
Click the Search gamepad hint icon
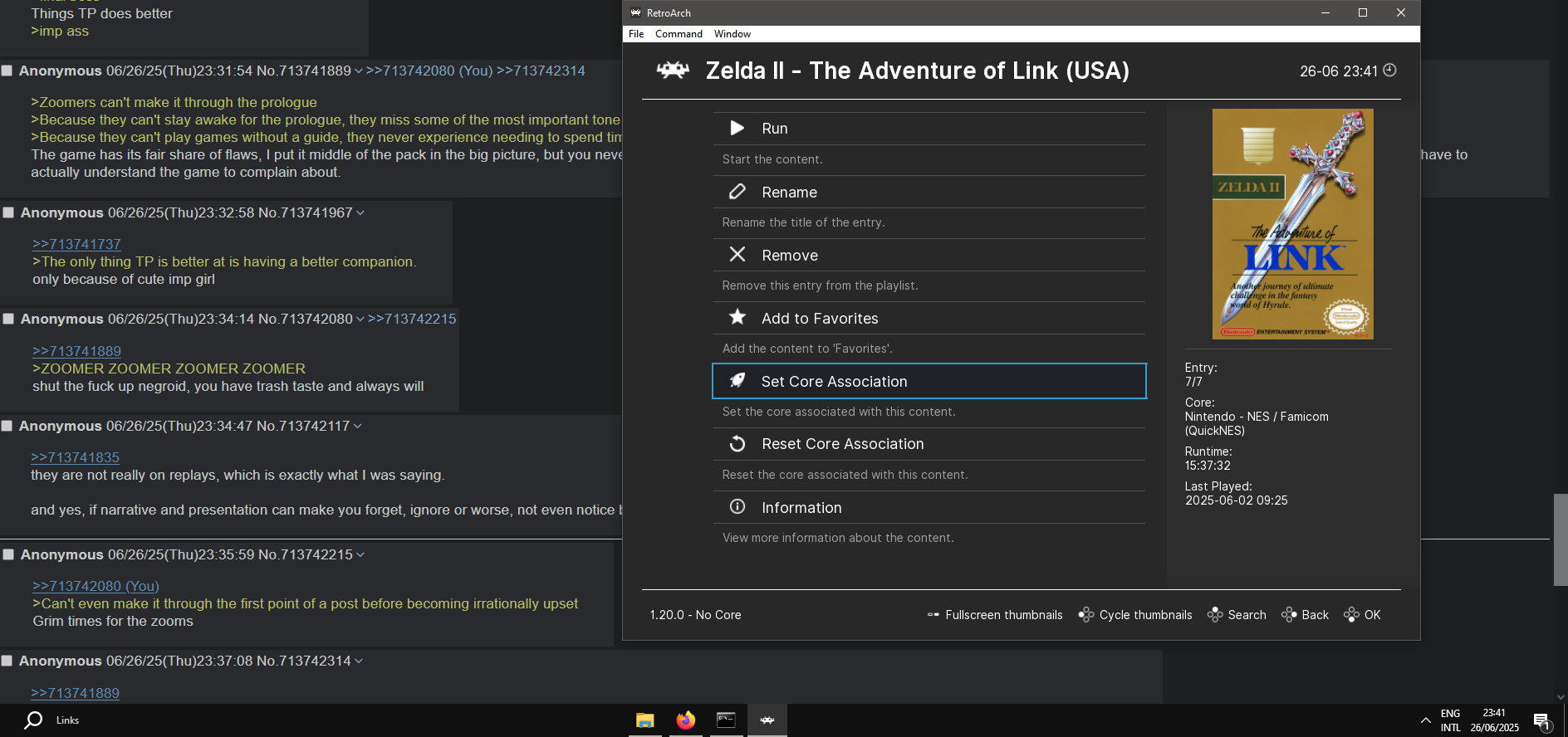1215,615
